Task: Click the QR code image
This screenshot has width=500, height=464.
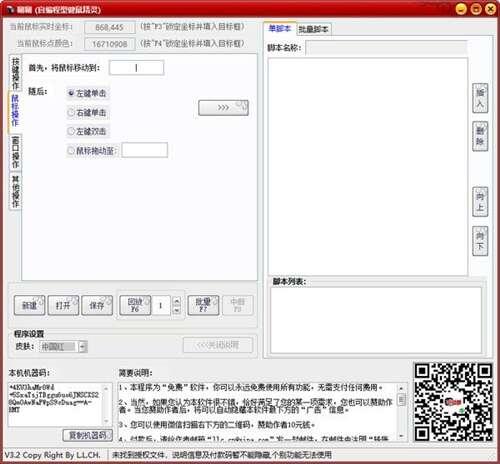Action: point(453,403)
